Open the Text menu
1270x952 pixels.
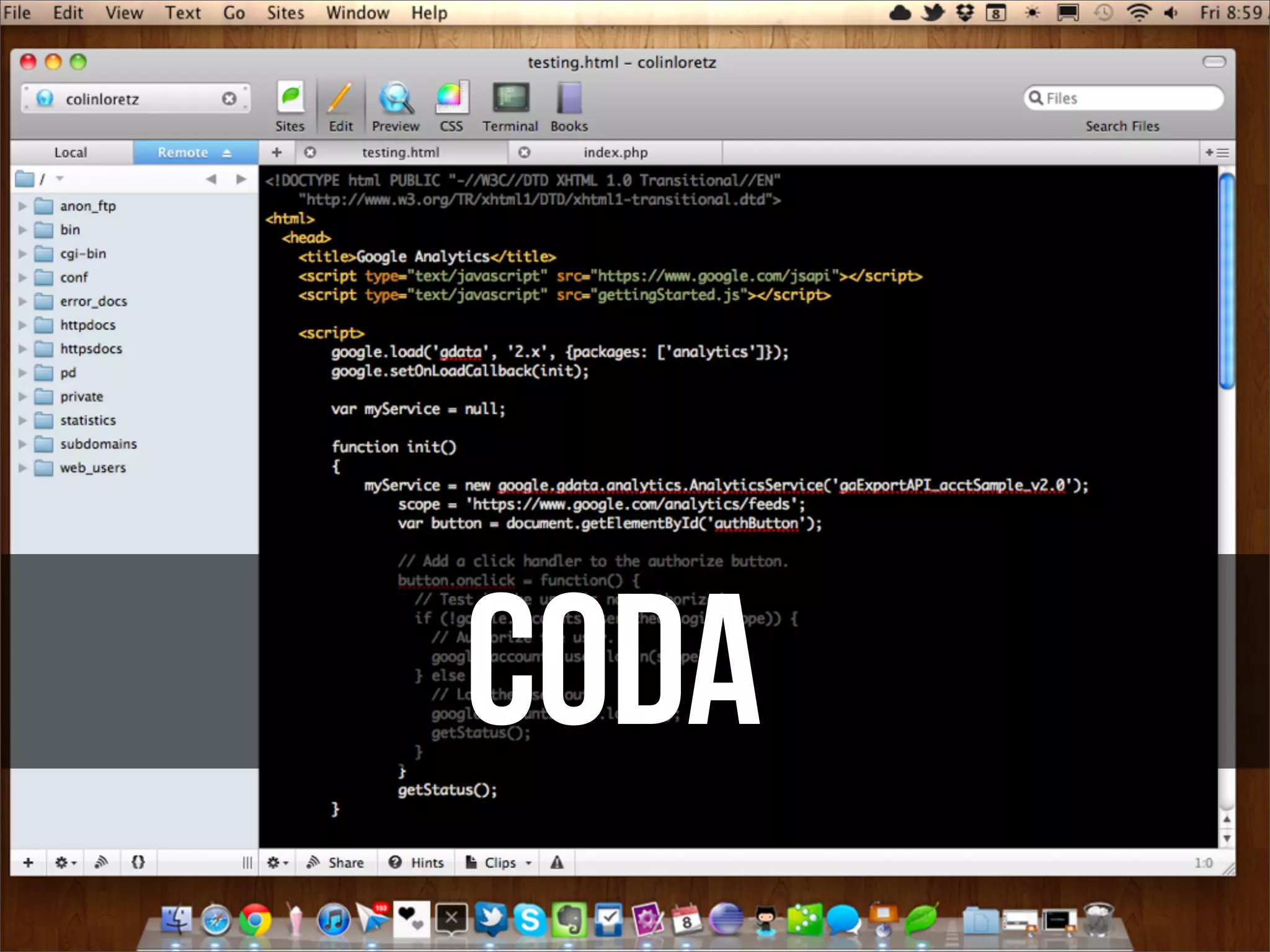183,12
